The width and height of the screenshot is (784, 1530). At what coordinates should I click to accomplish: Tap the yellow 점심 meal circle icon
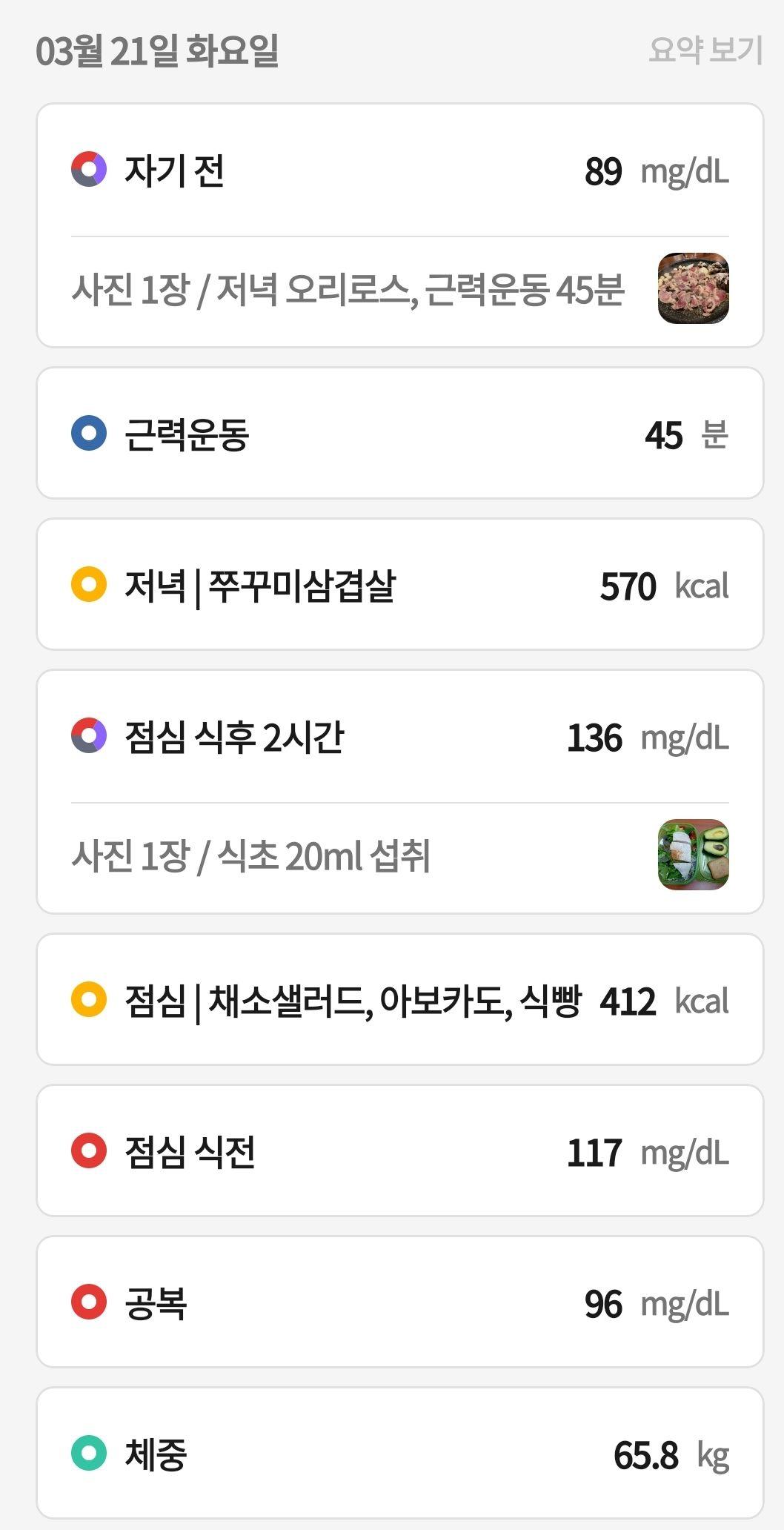click(89, 1000)
